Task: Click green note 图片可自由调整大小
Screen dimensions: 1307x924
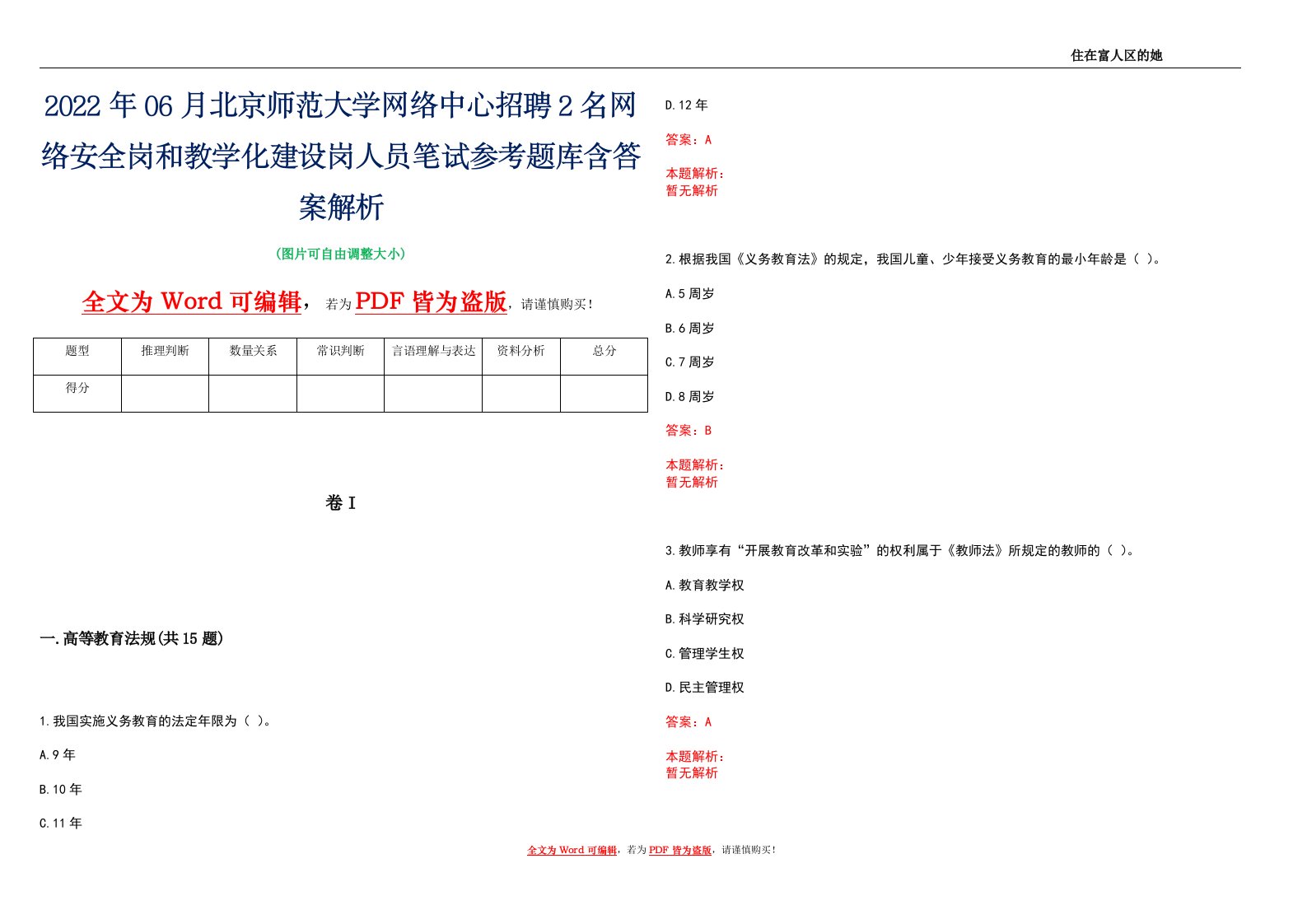Action: (340, 254)
